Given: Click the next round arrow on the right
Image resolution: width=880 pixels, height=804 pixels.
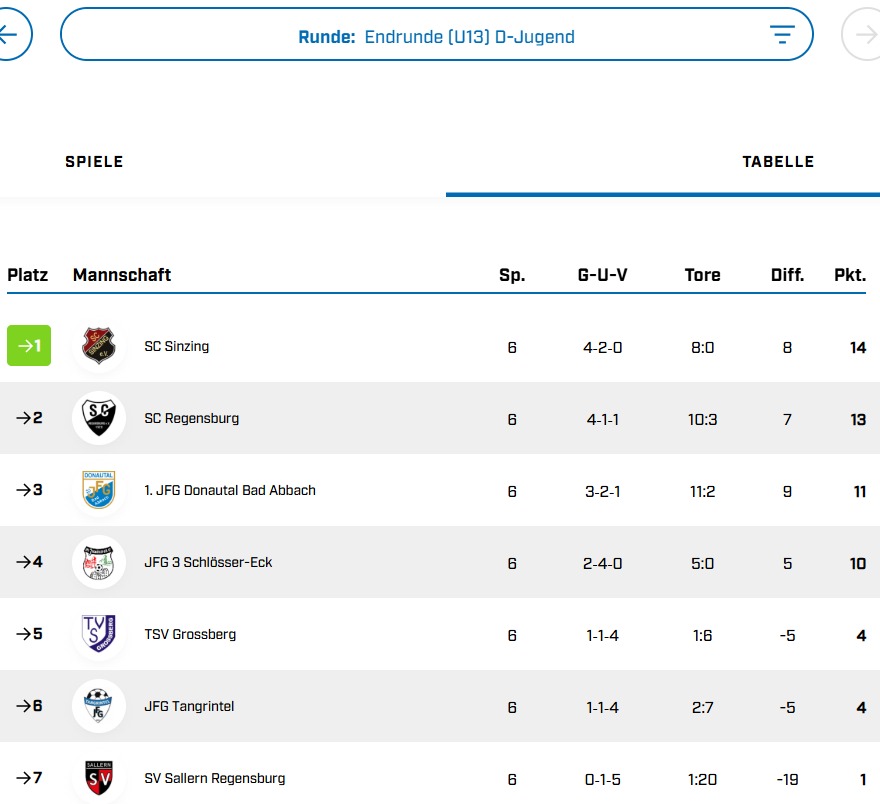Looking at the screenshot, I should pos(864,33).
